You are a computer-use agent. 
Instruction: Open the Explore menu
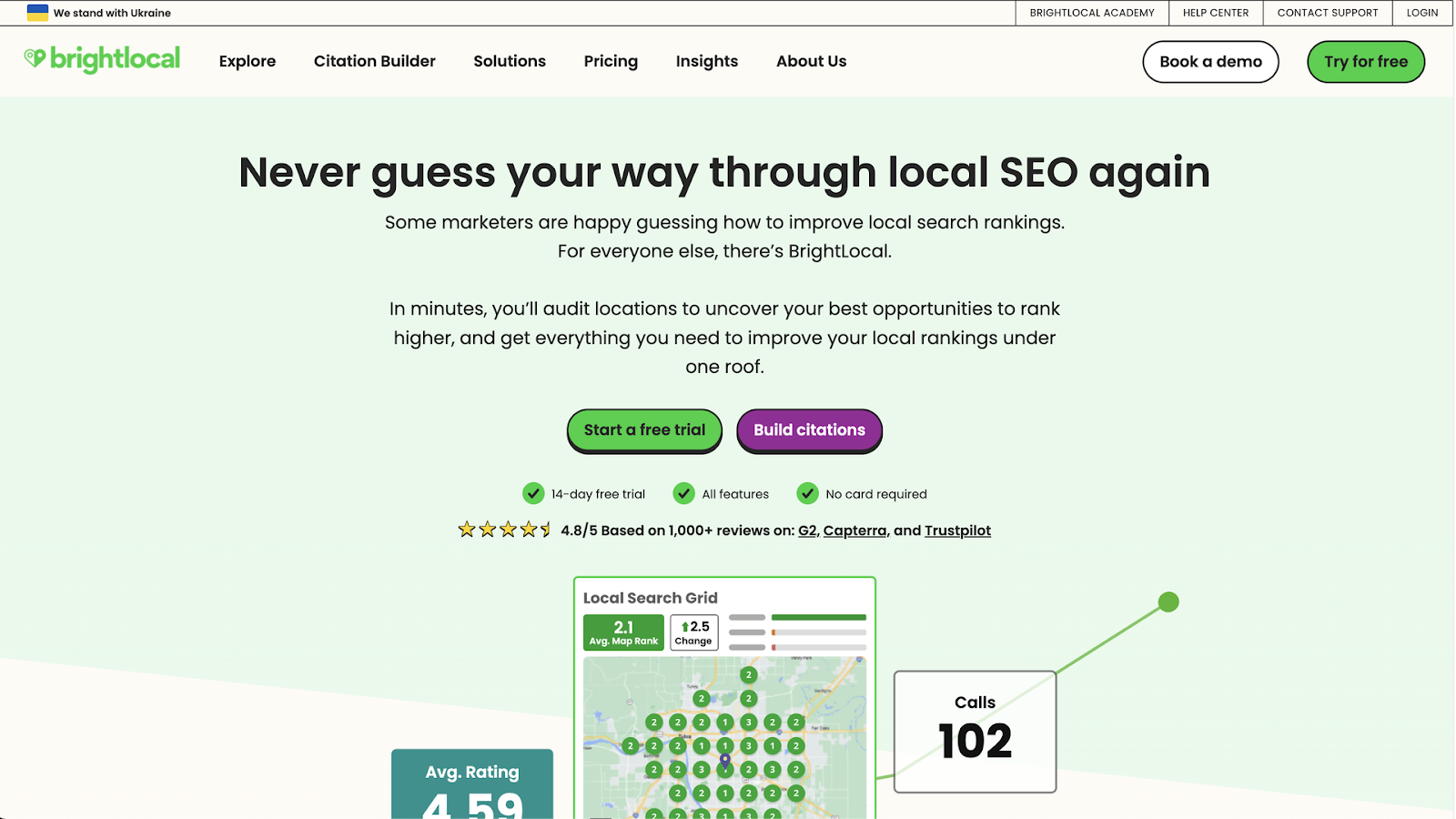click(248, 61)
